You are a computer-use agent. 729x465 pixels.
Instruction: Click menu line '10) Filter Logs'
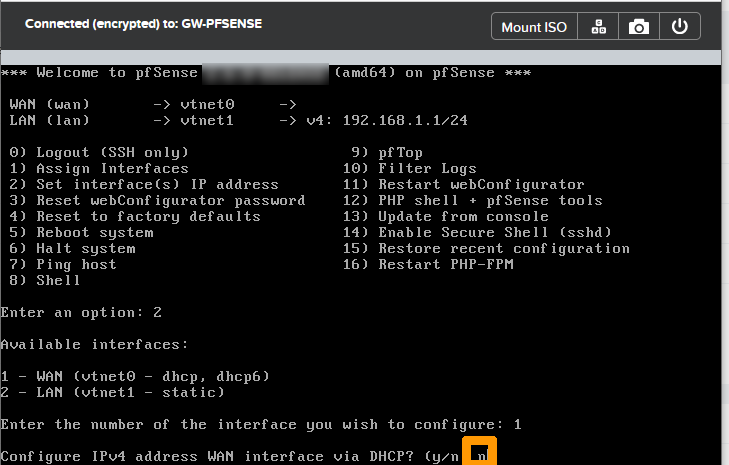[410, 168]
